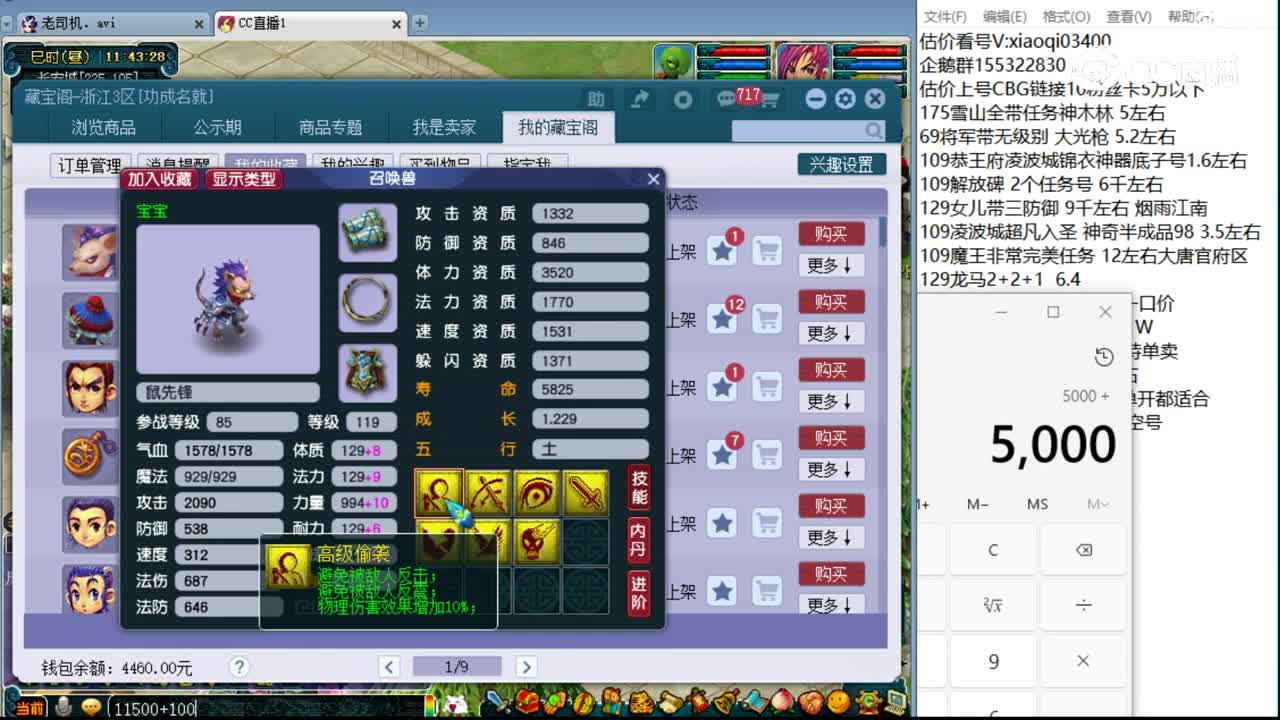Toggle favorite star on rat row
Viewport: 1280px width, 720px height.
722,250
